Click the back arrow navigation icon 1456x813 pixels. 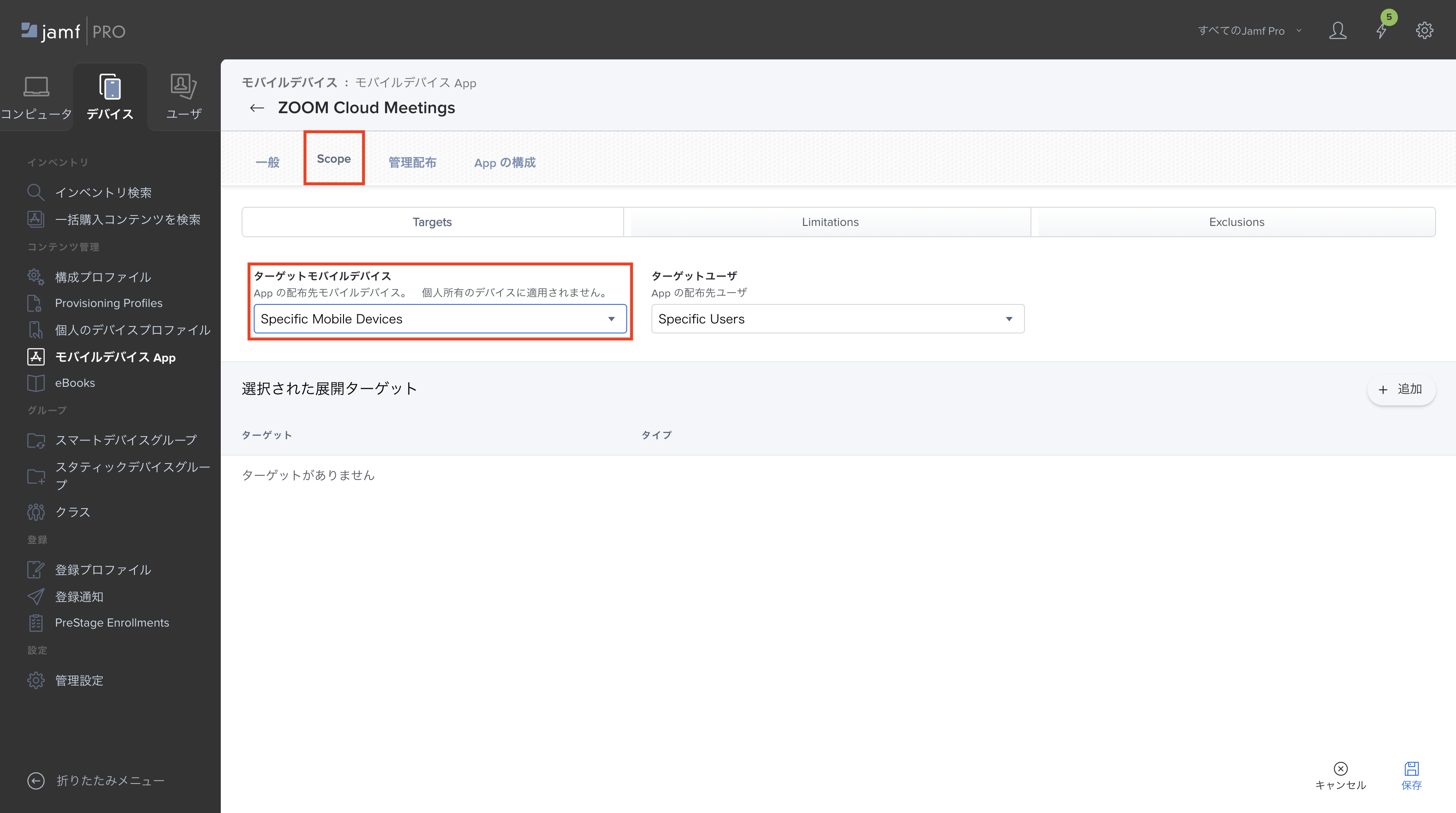pos(257,108)
